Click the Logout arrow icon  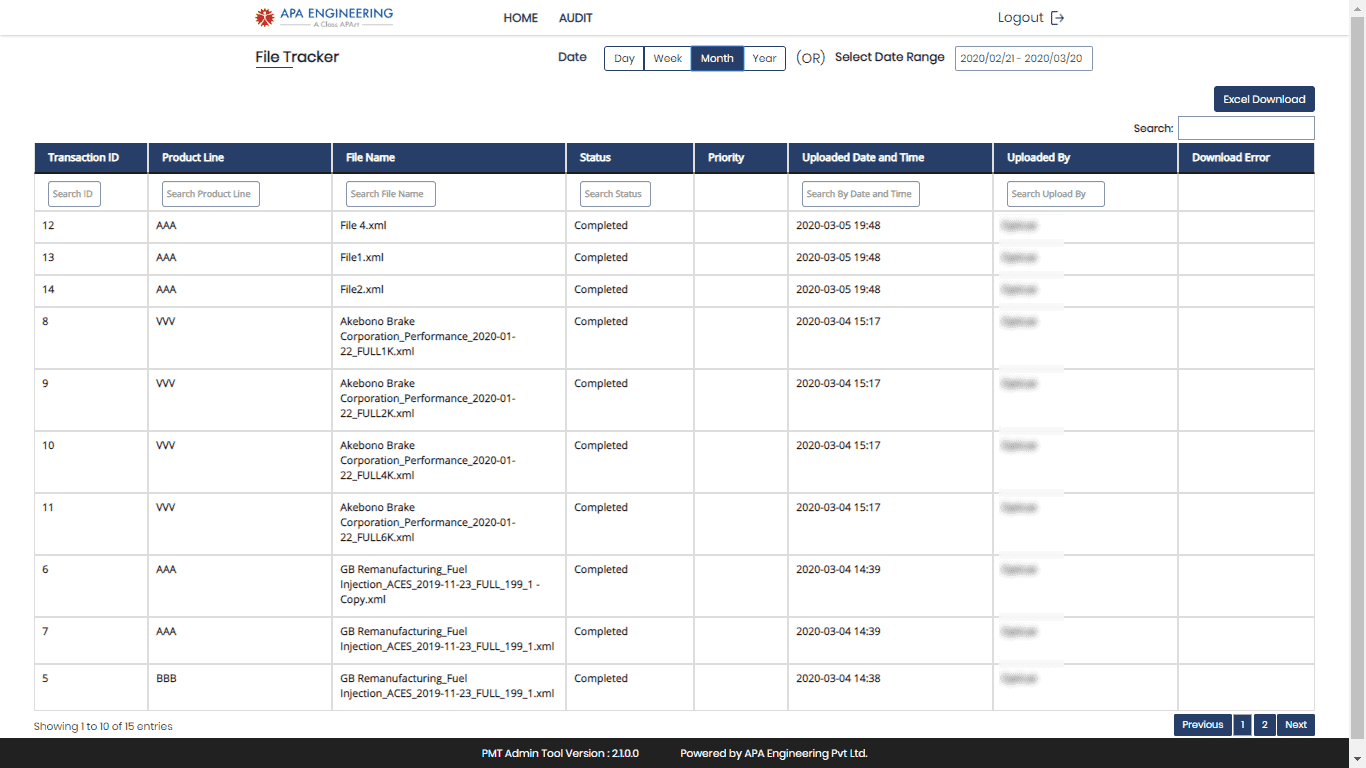tap(1057, 18)
